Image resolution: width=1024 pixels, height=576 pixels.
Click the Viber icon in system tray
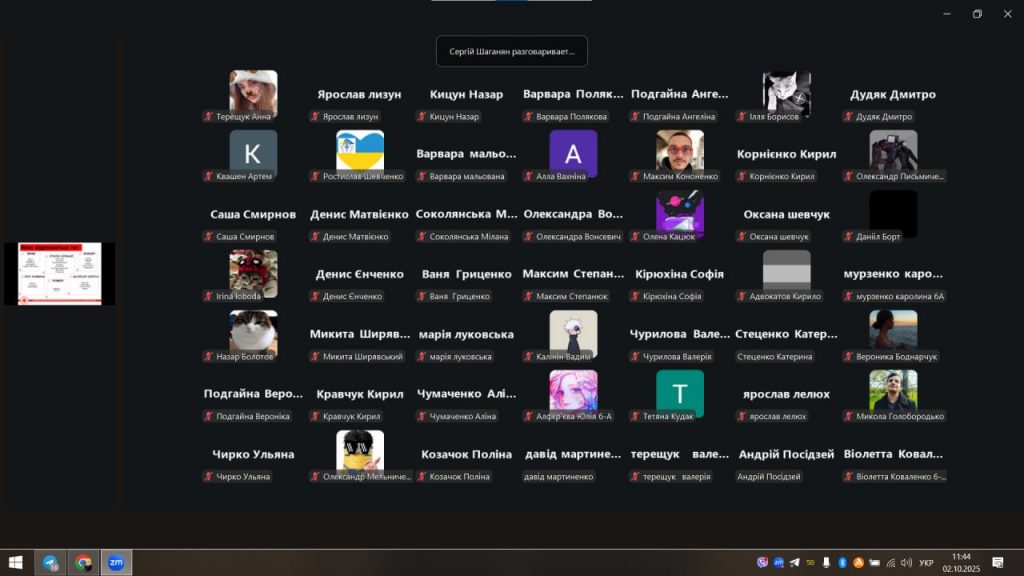pyautogui.click(x=763, y=562)
